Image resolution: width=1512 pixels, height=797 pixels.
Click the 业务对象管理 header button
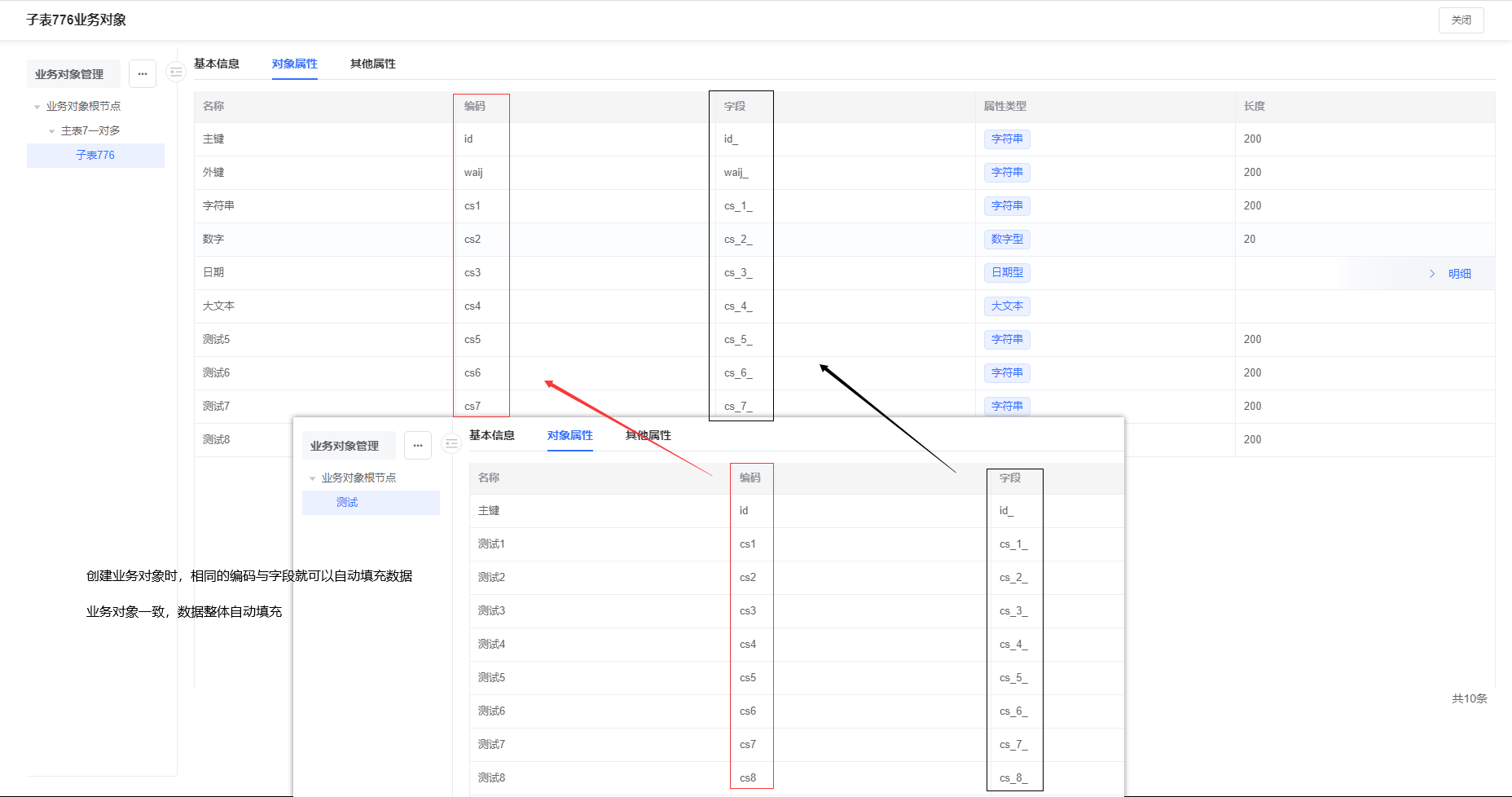point(70,74)
